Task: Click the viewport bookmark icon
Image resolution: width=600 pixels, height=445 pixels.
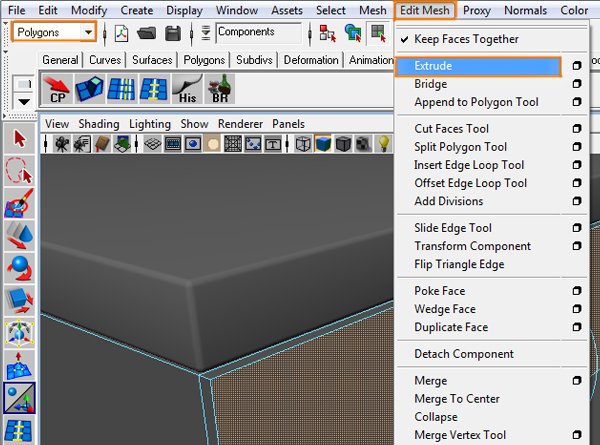Action: [x=102, y=144]
